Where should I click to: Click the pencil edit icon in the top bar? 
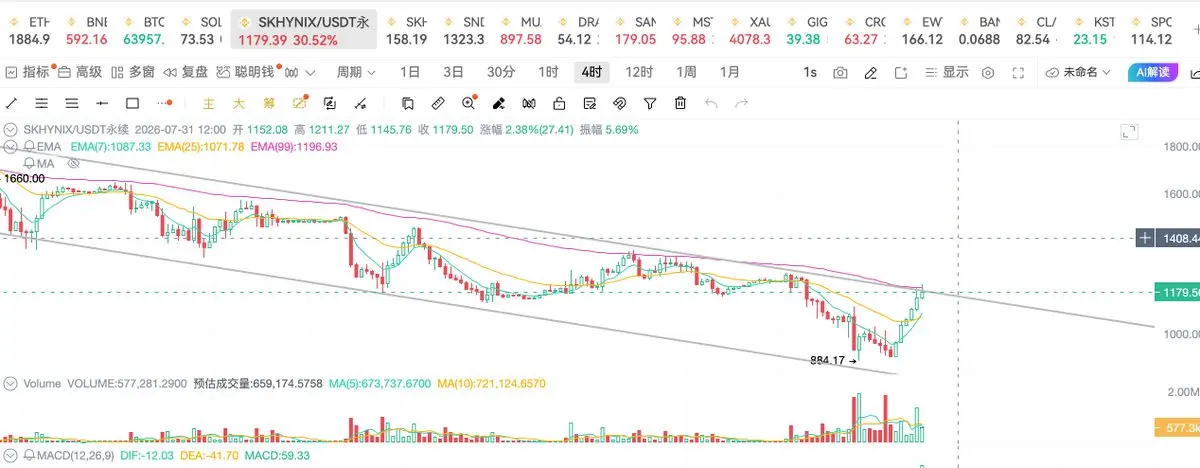click(x=871, y=73)
